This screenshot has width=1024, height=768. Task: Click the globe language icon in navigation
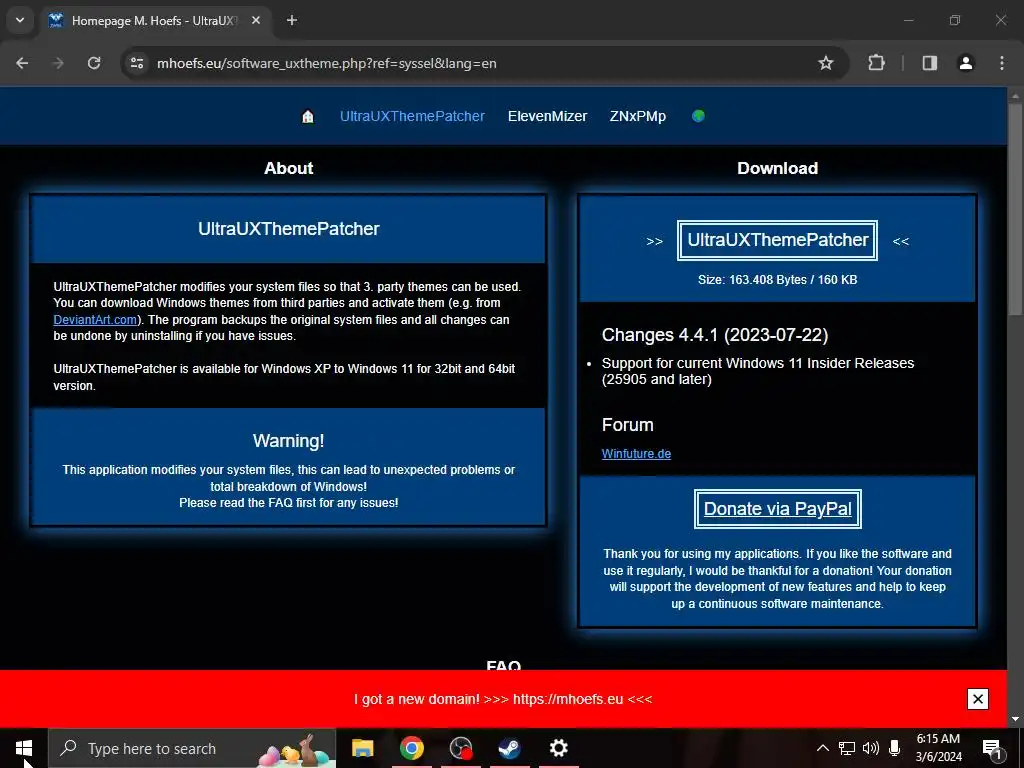[698, 116]
